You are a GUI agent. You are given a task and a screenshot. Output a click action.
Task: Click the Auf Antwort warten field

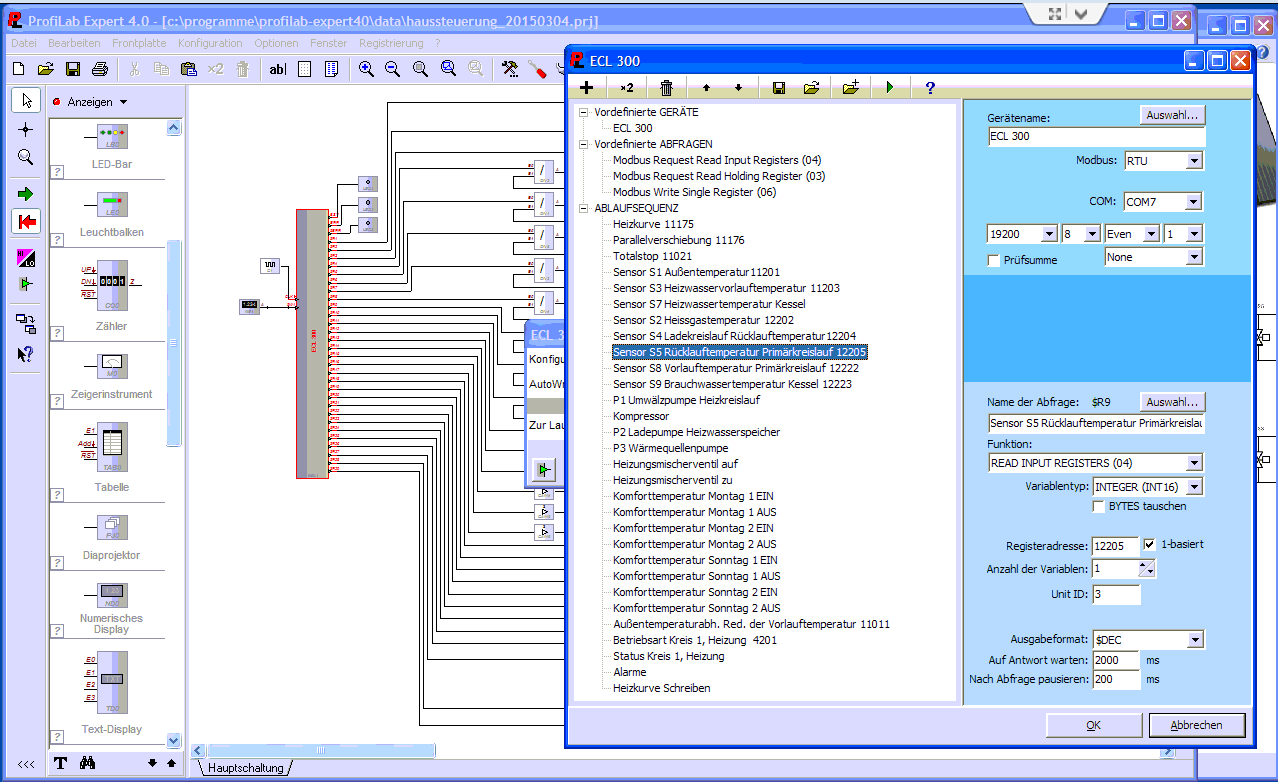coord(1115,660)
